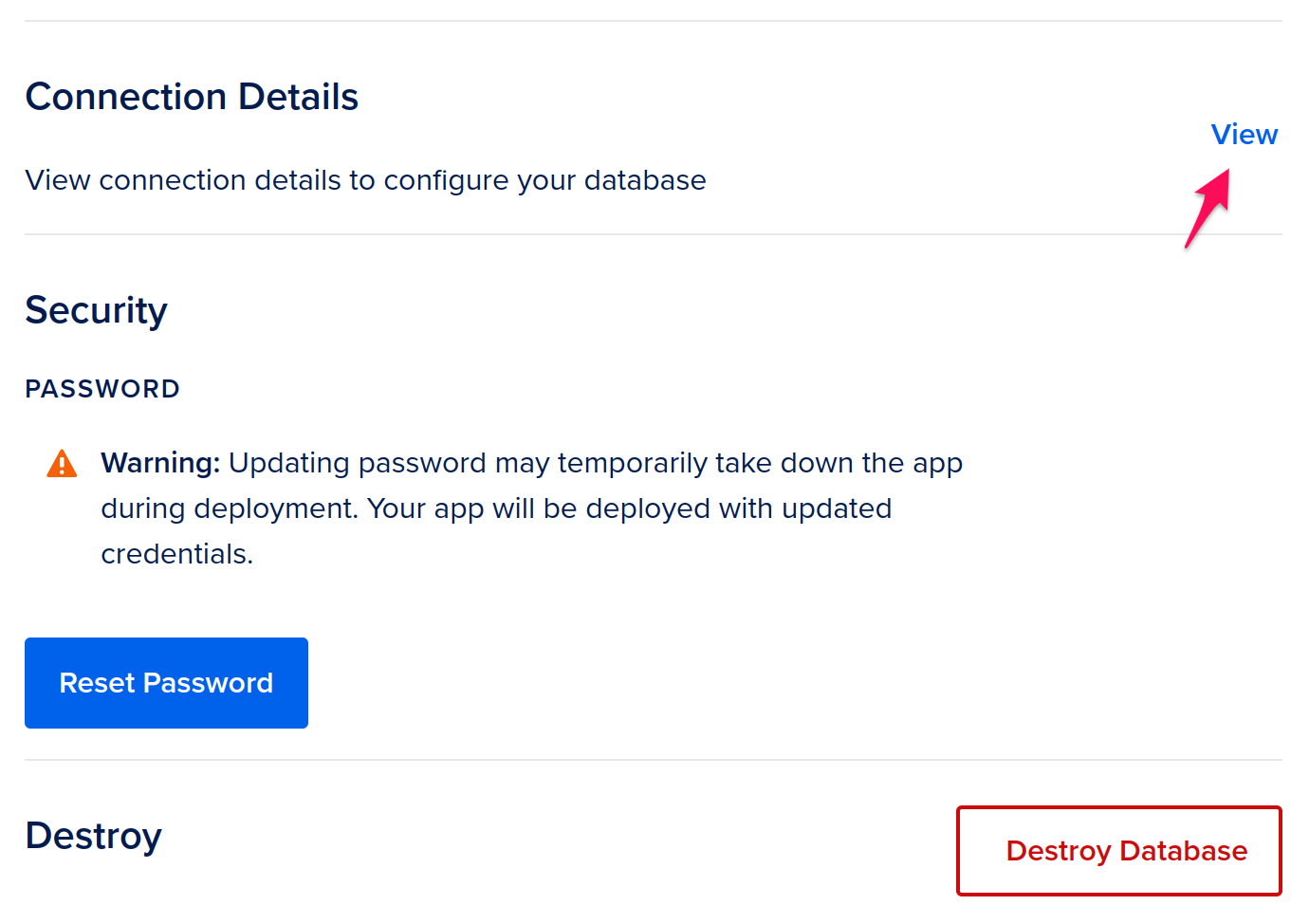Click the bold Warning: text
The height and width of the screenshot is (924, 1309).
pos(160,463)
